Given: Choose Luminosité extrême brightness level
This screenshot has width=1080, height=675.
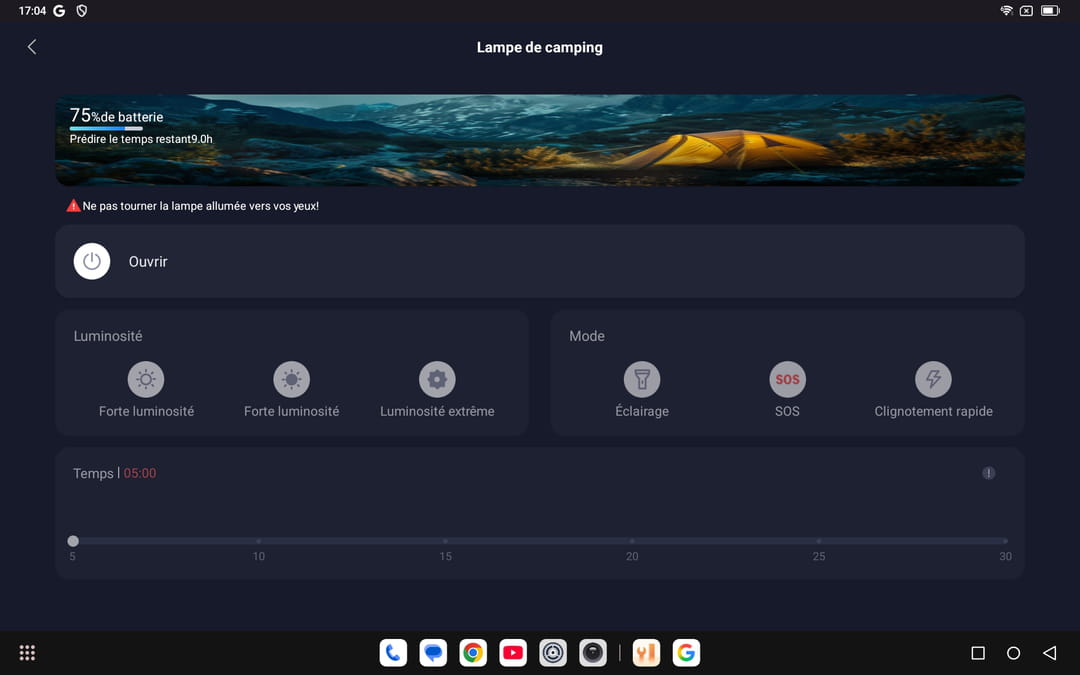Looking at the screenshot, I should (437, 380).
